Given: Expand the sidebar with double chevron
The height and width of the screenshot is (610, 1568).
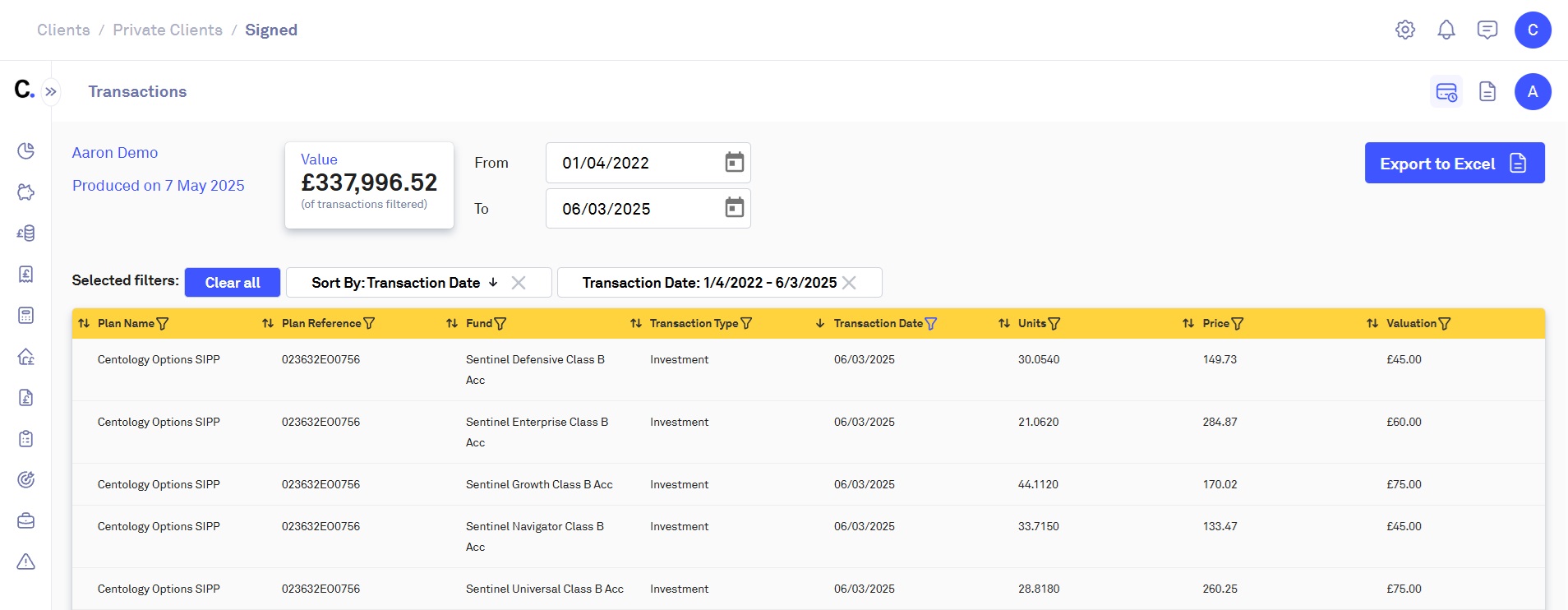Looking at the screenshot, I should point(51,92).
